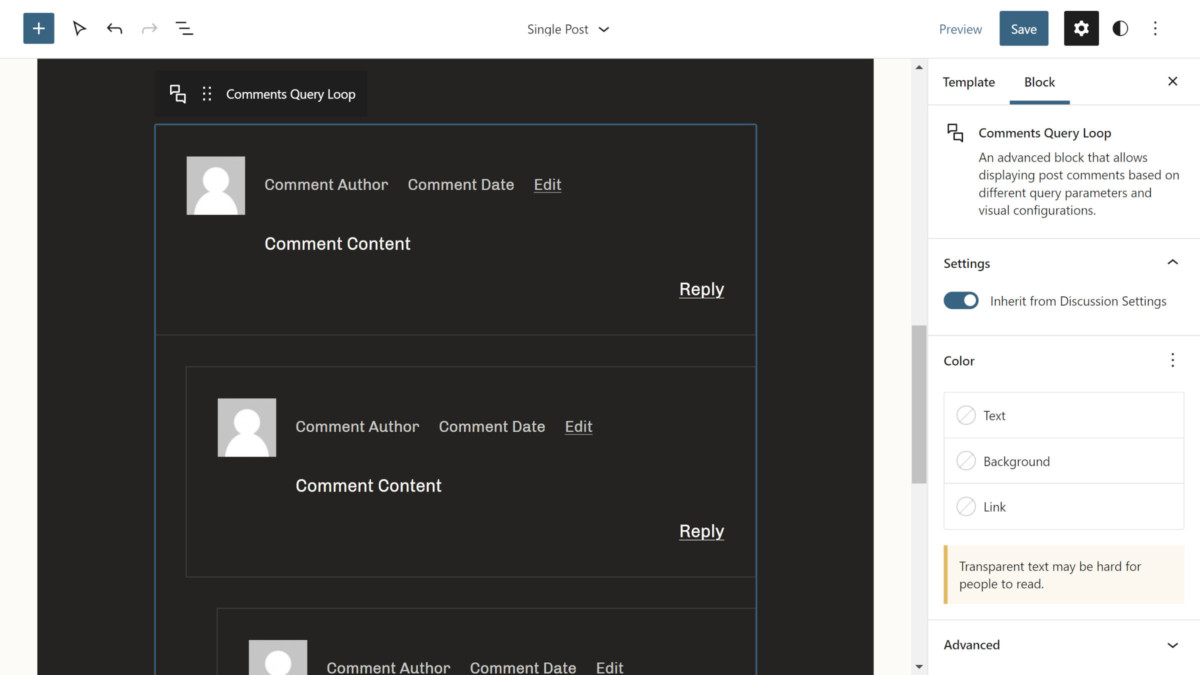Image resolution: width=1200 pixels, height=675 pixels.
Task: Open the Single Post template dropdown
Action: [568, 29]
